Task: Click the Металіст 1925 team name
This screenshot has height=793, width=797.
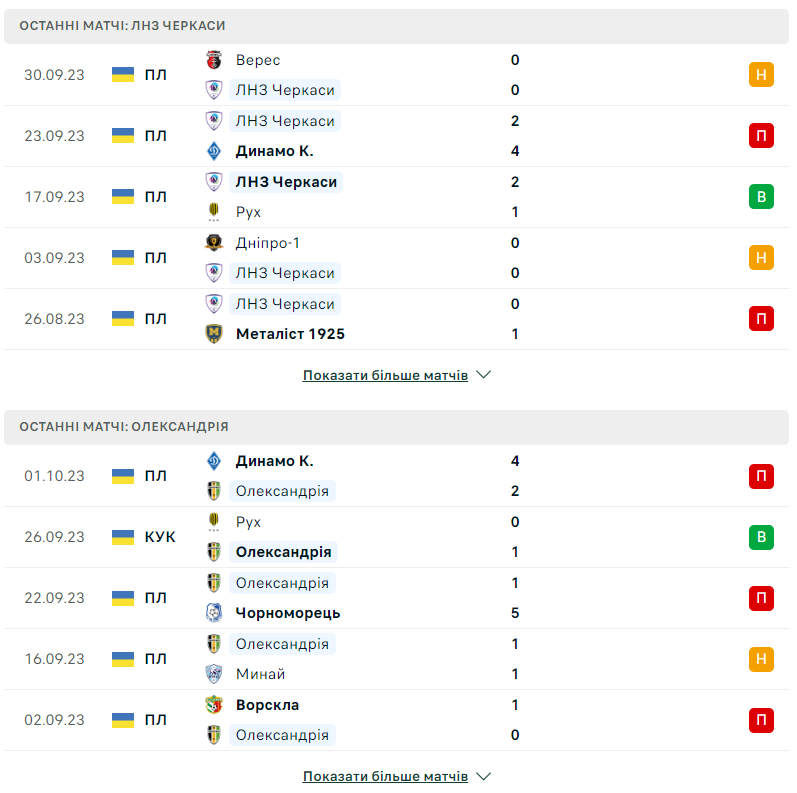Action: 290,334
